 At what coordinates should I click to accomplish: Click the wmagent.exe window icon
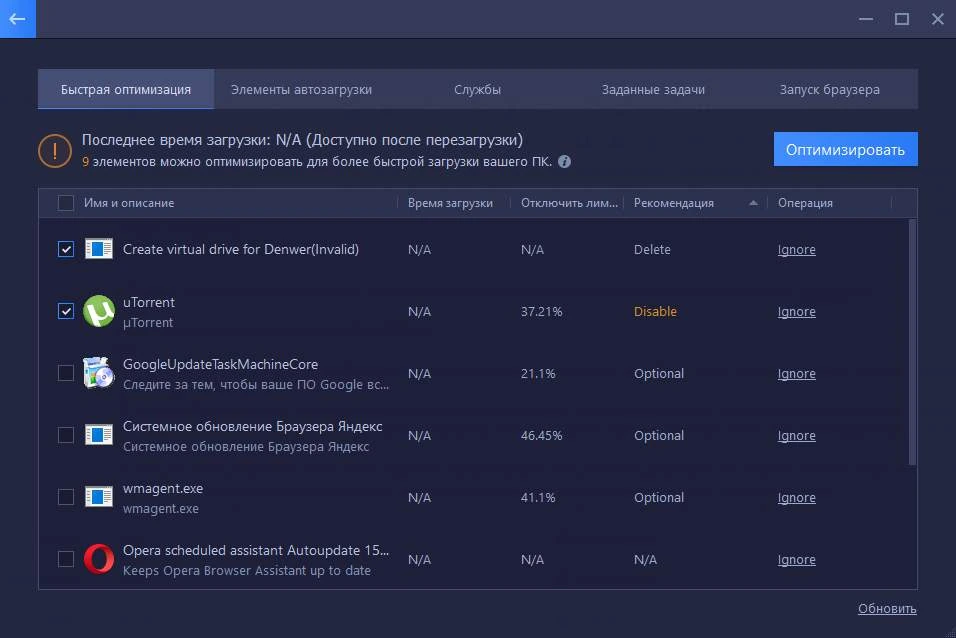click(x=99, y=497)
